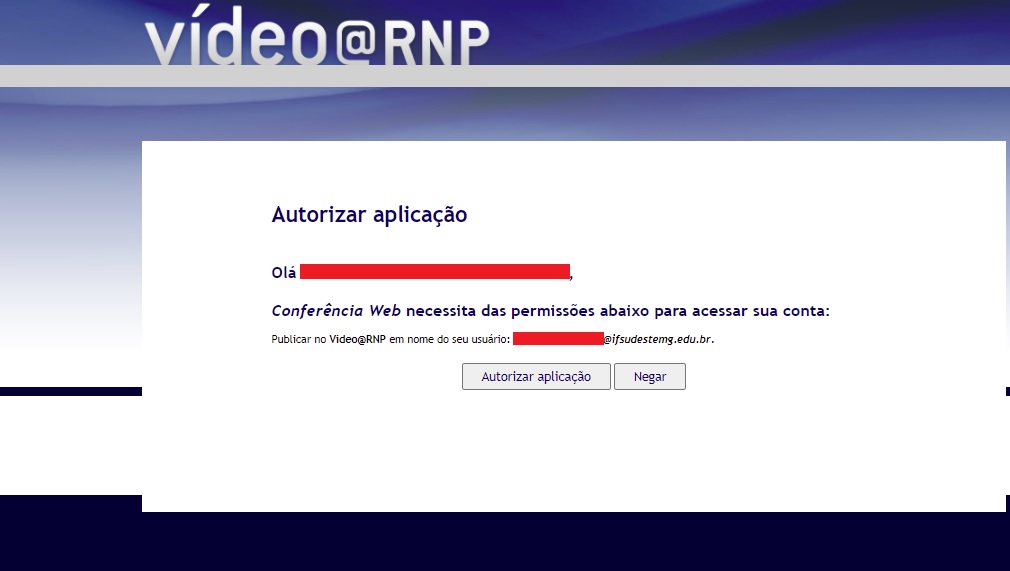Click the 'Publicar no' permission description text
Viewport: 1010px width, 571px height.
tap(299, 340)
